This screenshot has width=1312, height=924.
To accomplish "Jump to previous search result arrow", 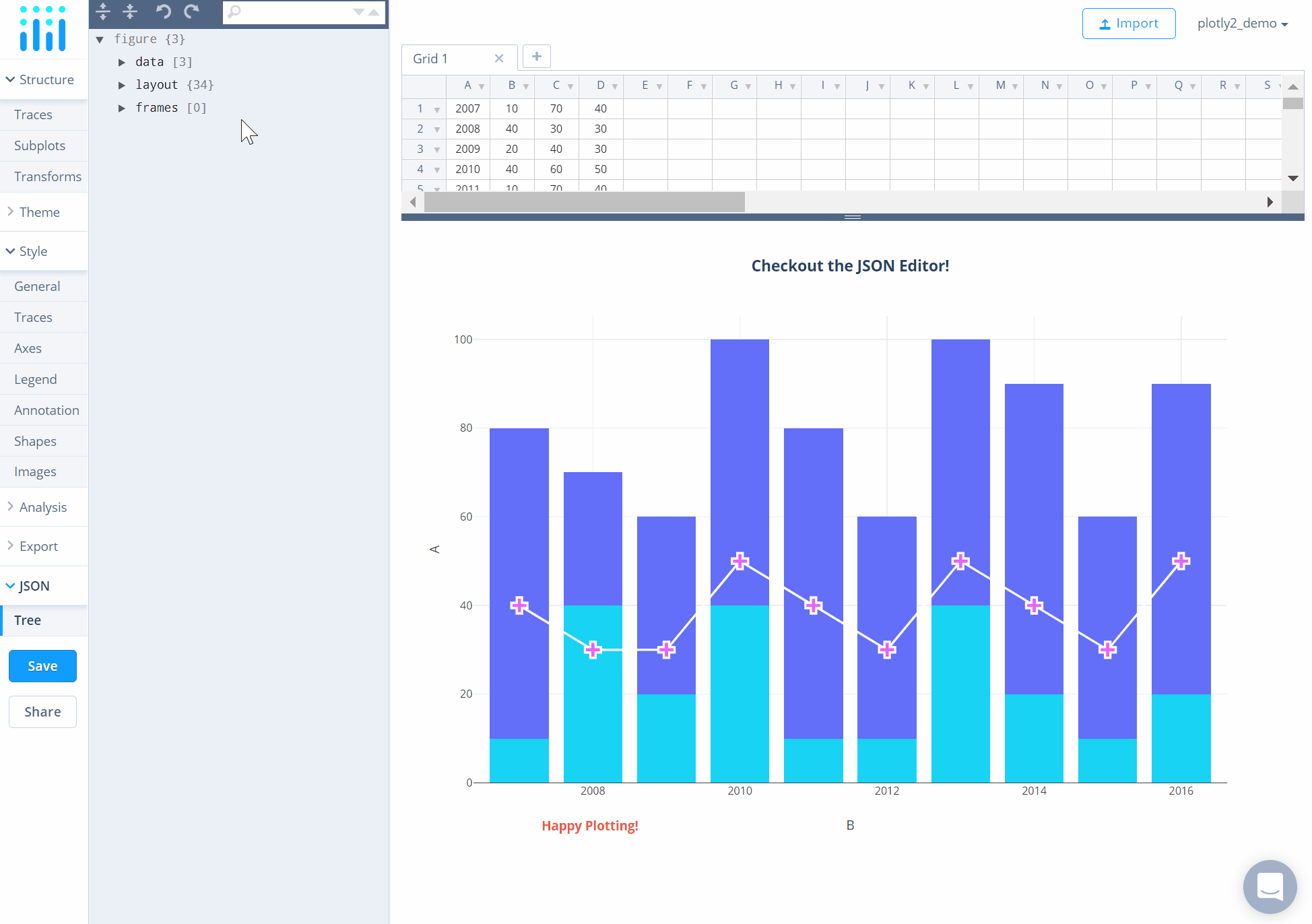I will coord(374,12).
